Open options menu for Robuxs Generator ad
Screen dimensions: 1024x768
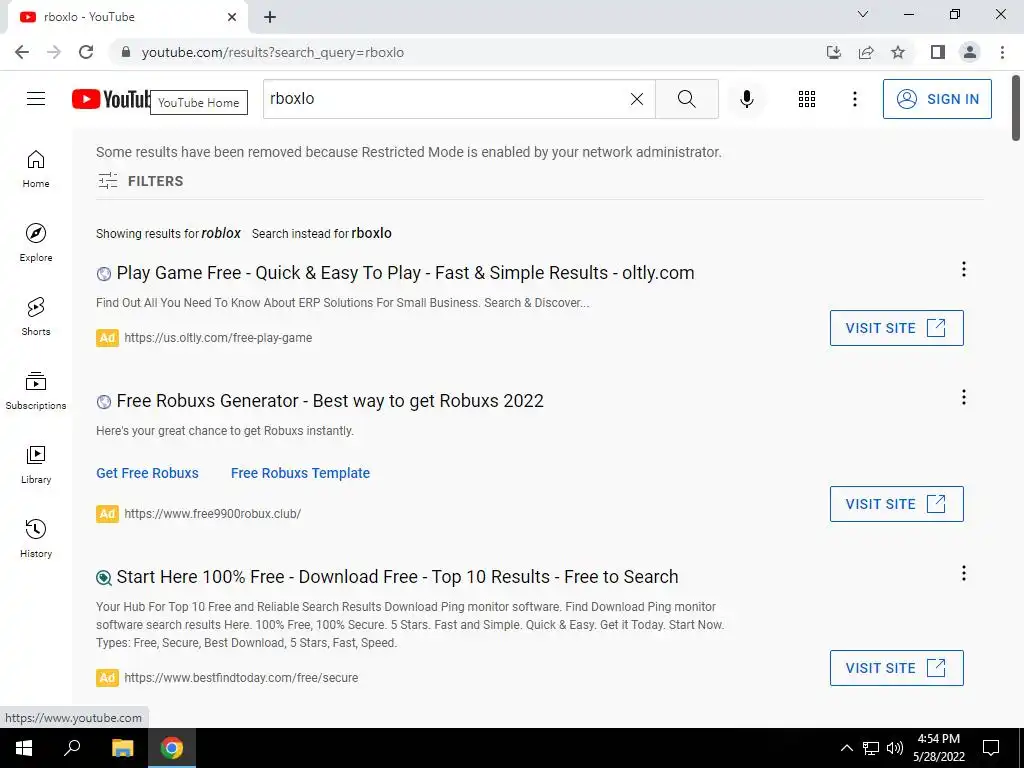963,397
